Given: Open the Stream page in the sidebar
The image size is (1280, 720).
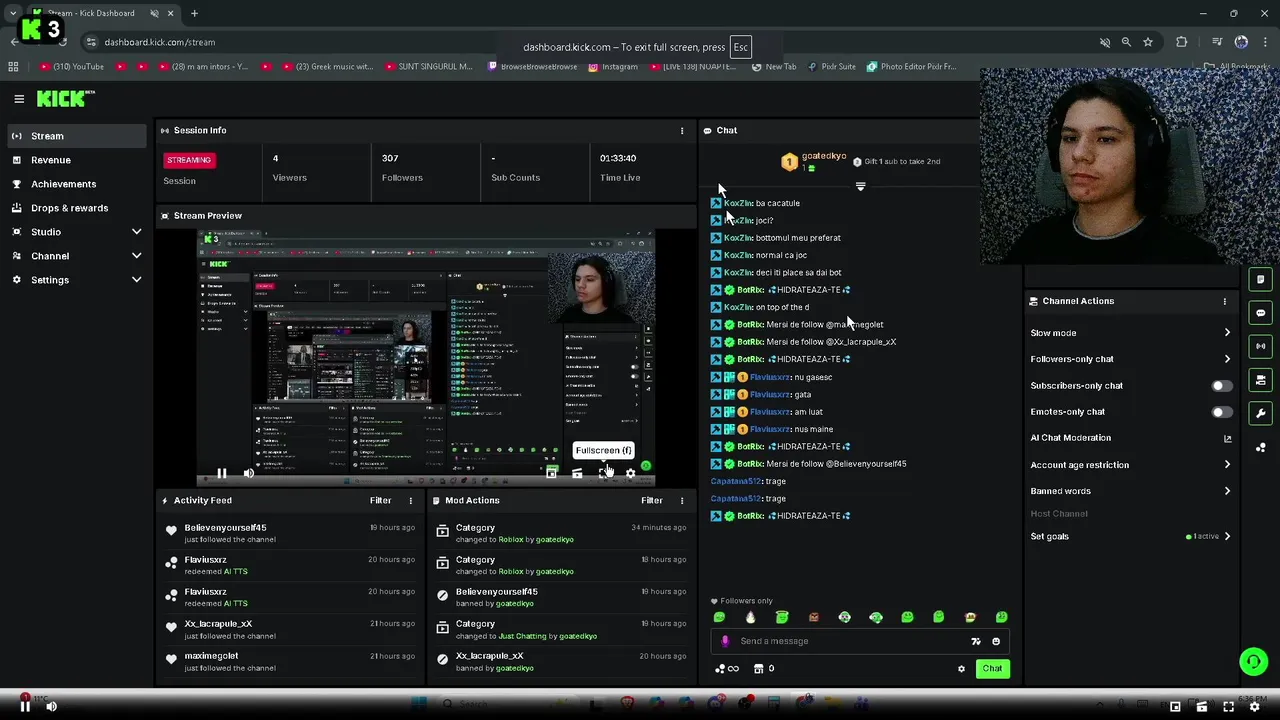Looking at the screenshot, I should click(75, 136).
